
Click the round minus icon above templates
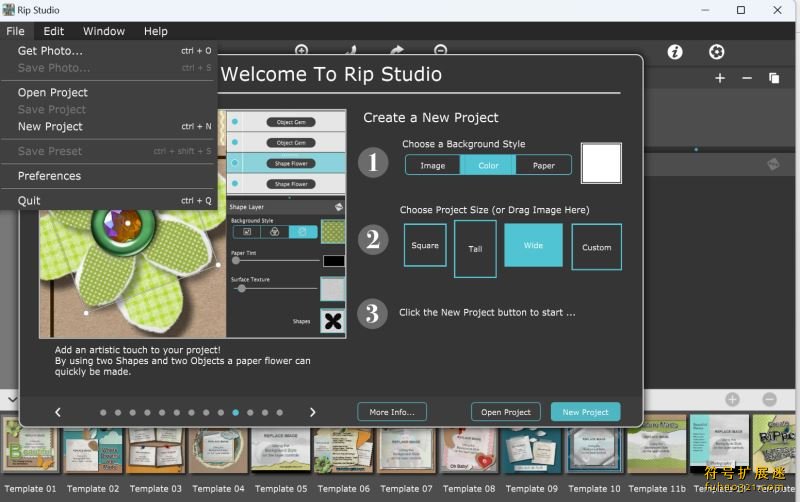coord(769,399)
